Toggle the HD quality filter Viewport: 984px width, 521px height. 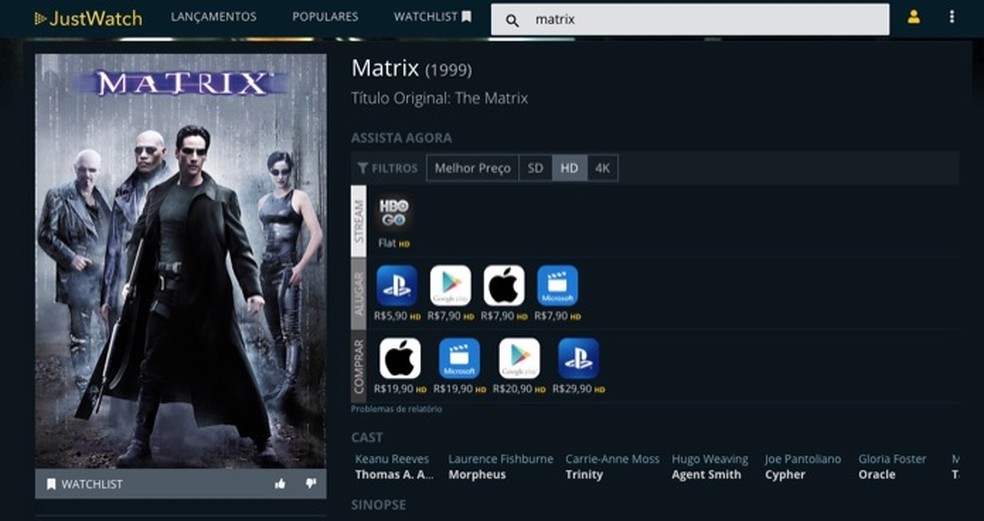click(569, 168)
